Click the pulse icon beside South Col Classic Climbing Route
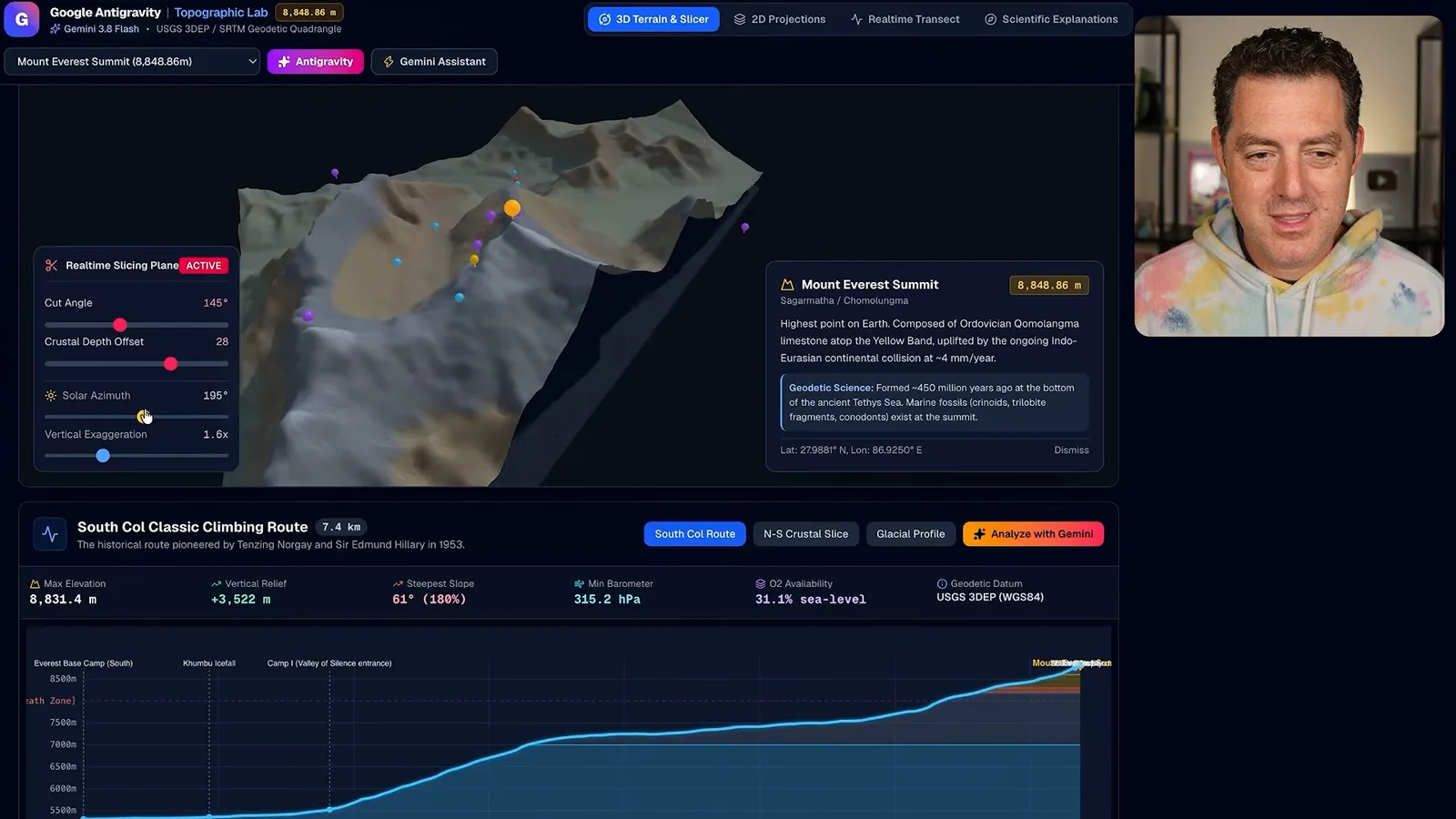 50,535
